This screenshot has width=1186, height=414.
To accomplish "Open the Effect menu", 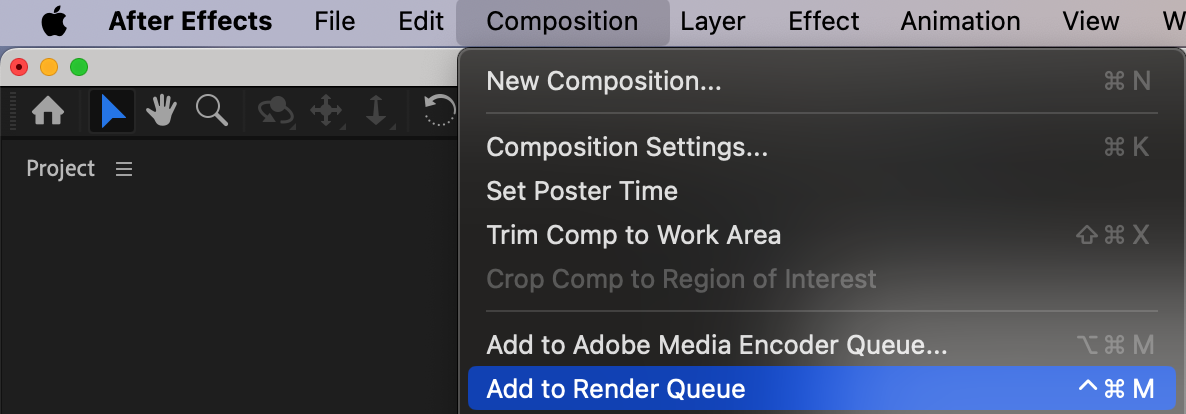I will point(823,21).
